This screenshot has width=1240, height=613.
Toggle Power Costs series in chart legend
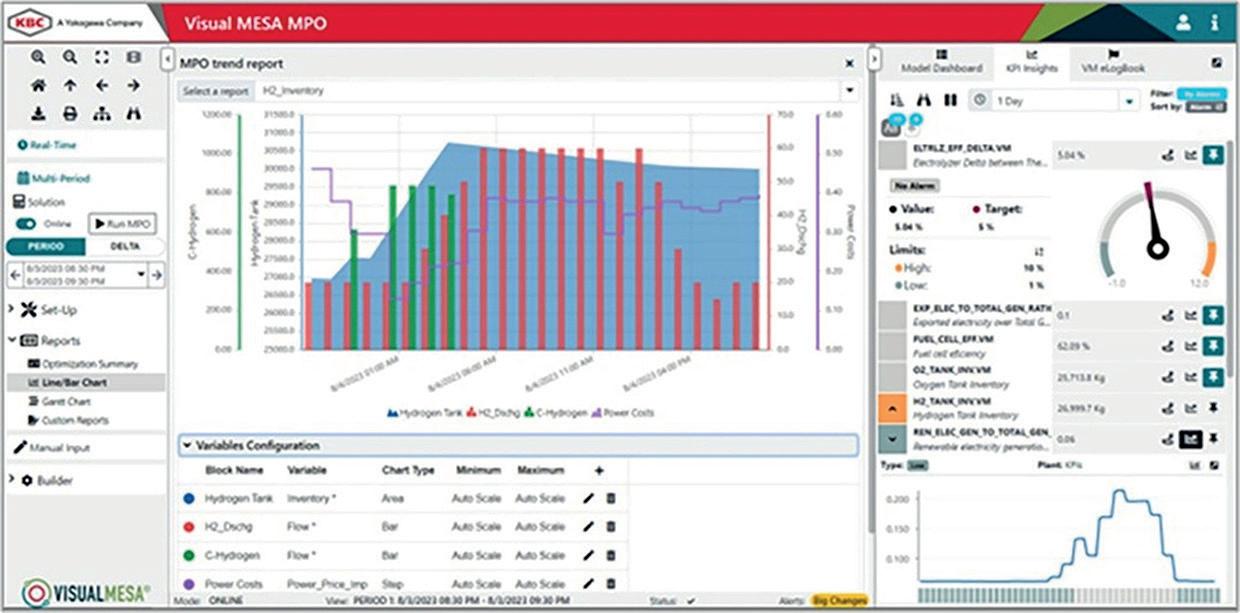point(622,412)
